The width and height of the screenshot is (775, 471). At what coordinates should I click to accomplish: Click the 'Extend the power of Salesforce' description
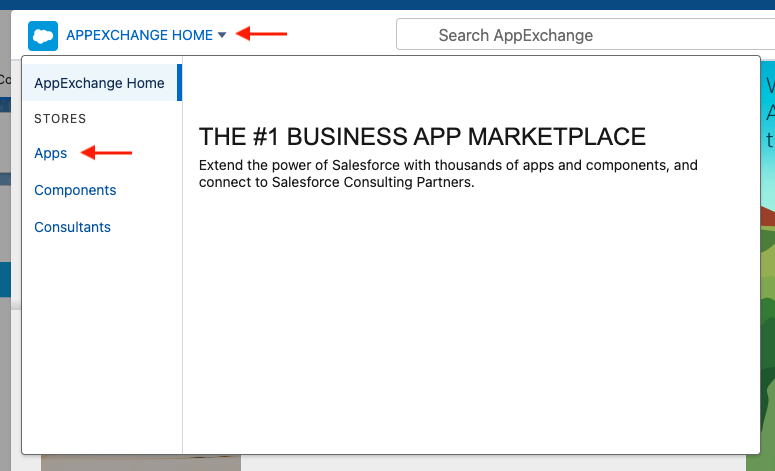point(448,173)
